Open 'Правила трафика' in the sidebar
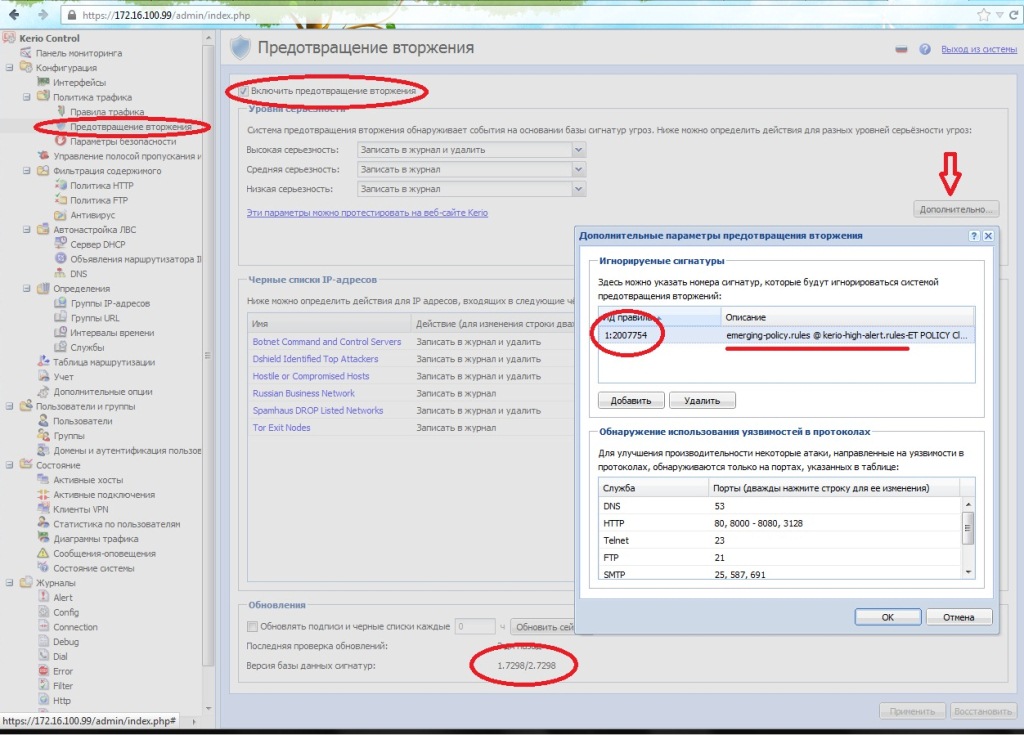The image size is (1024, 735). [x=107, y=112]
